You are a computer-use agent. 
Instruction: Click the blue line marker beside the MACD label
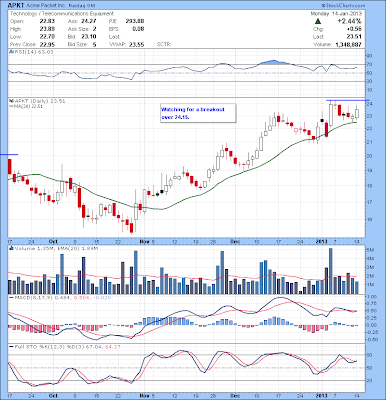pyautogui.click(x=11, y=298)
